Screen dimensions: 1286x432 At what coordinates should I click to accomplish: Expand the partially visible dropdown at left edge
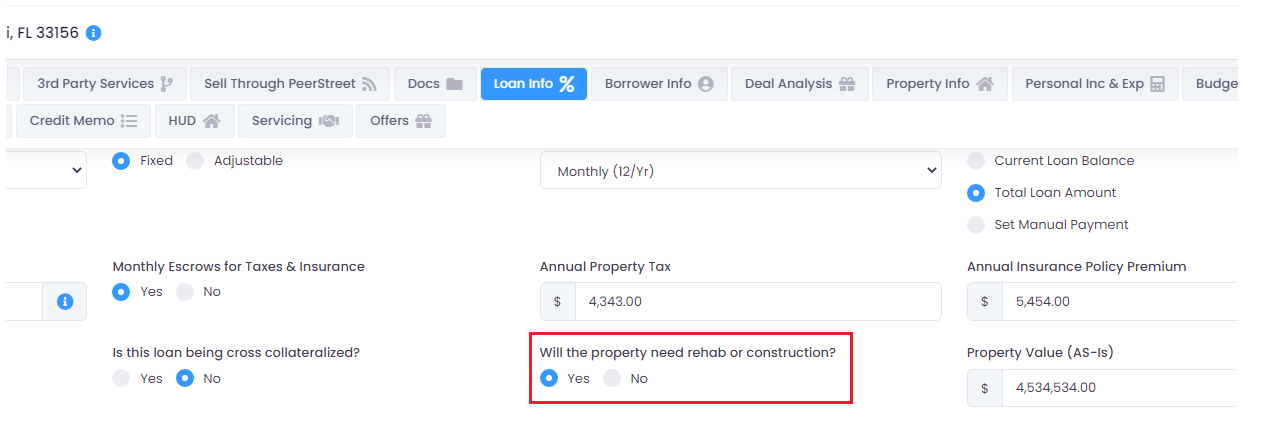(x=43, y=171)
